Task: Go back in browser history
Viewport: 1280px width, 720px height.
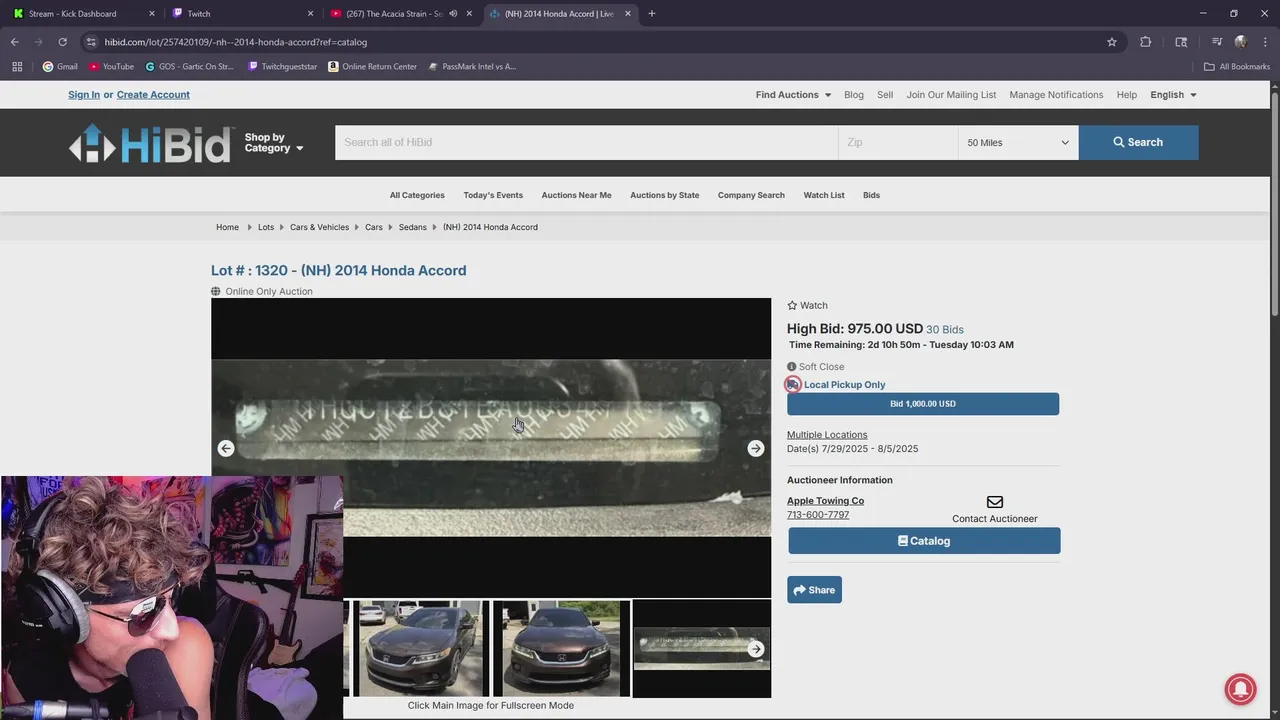Action: (x=15, y=42)
